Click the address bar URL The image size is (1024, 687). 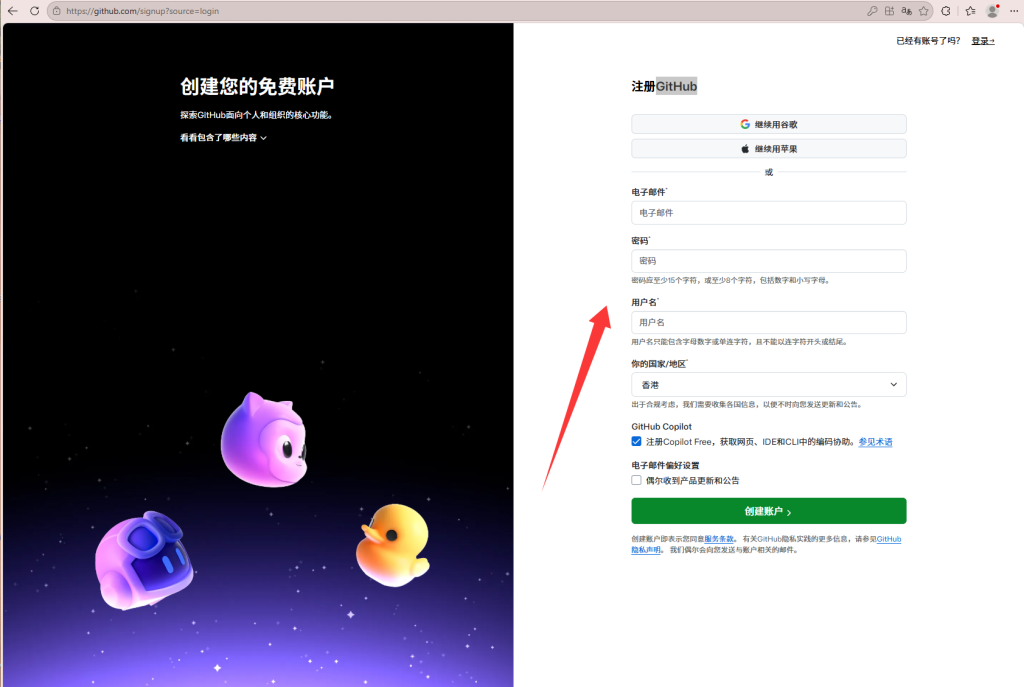pyautogui.click(x=143, y=11)
